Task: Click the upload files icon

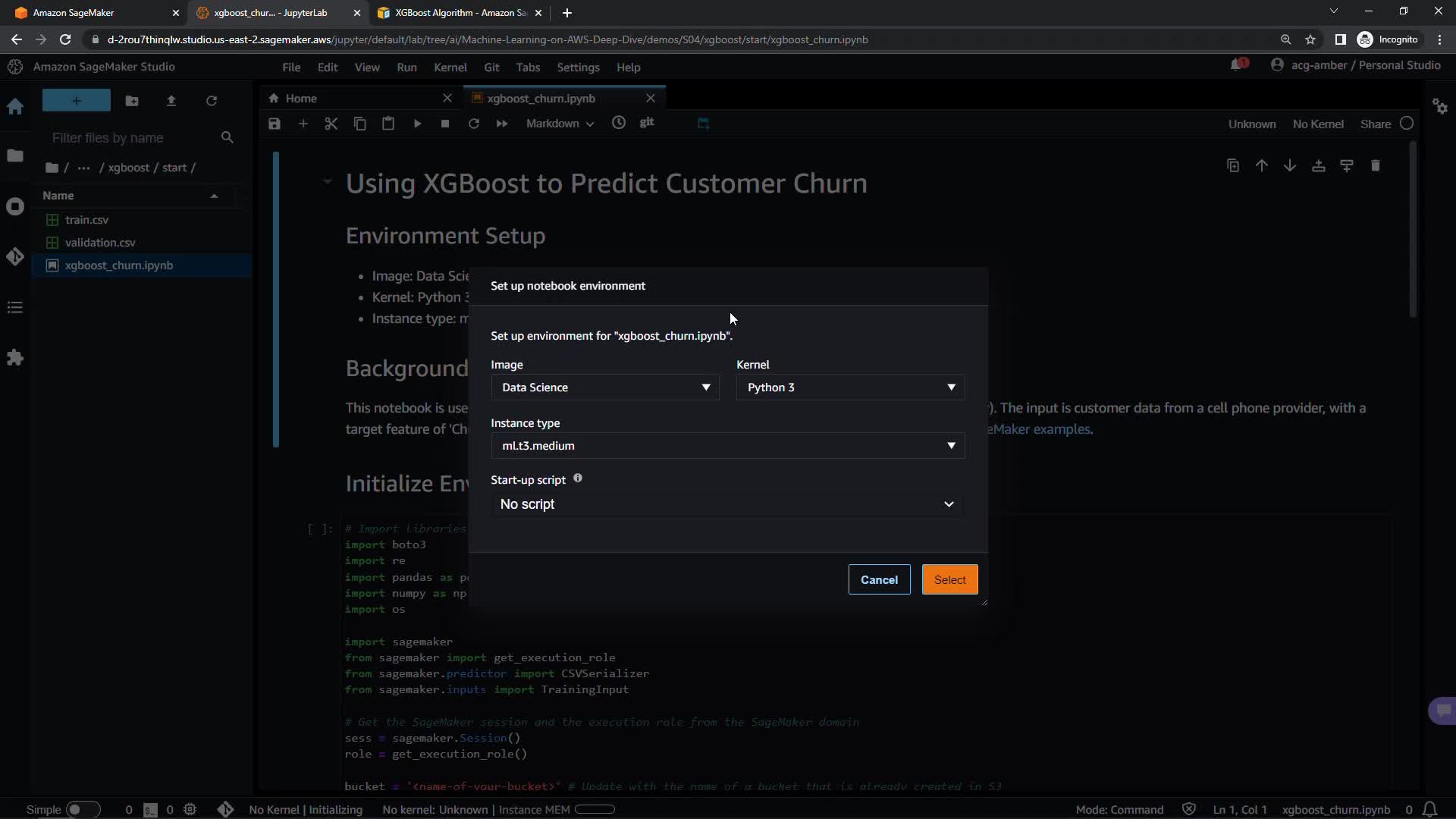Action: 171,101
